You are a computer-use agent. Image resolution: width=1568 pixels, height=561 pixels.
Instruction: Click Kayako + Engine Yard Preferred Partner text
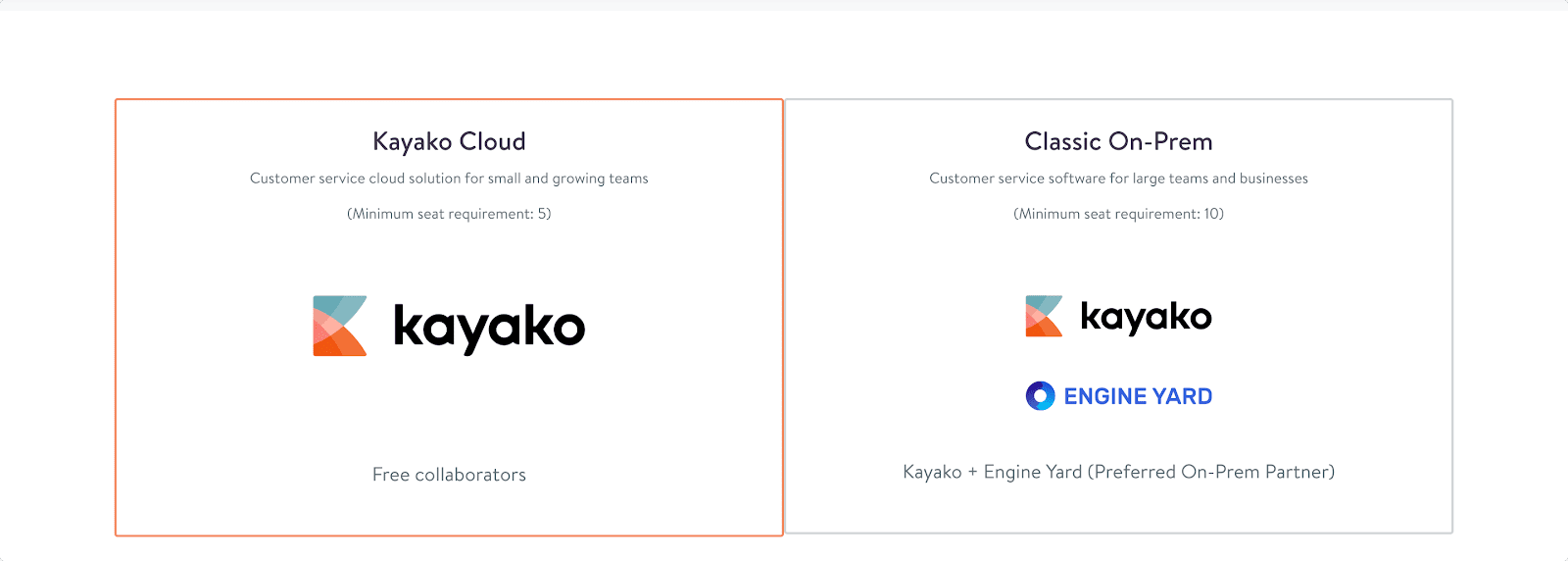1118,472
